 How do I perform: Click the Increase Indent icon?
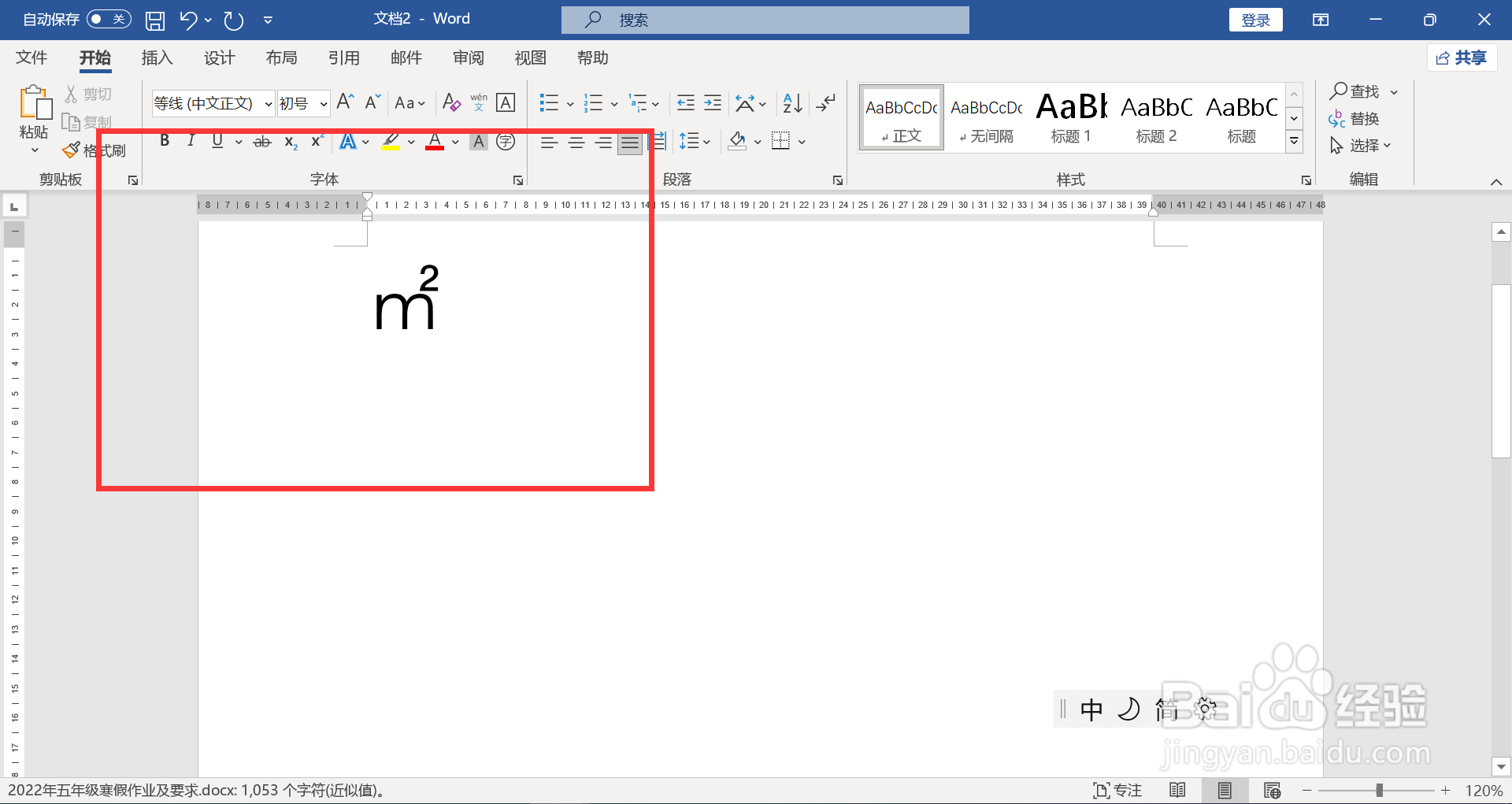713,102
